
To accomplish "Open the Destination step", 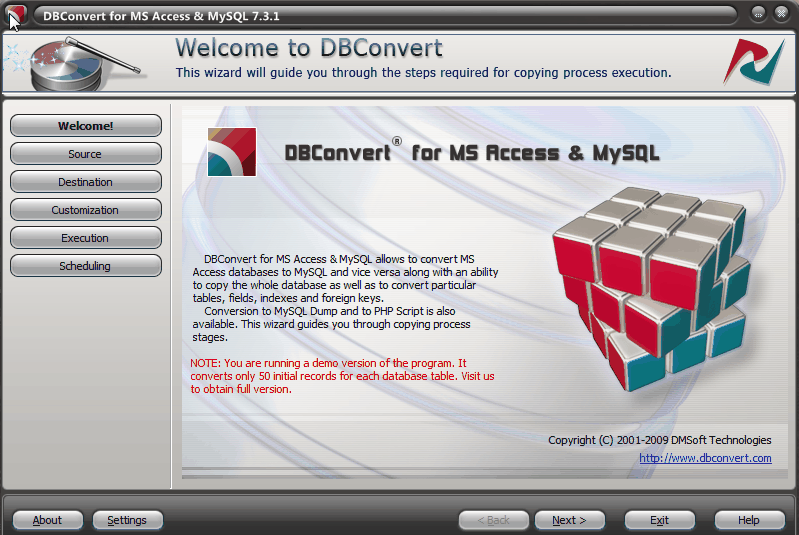I will [x=86, y=182].
